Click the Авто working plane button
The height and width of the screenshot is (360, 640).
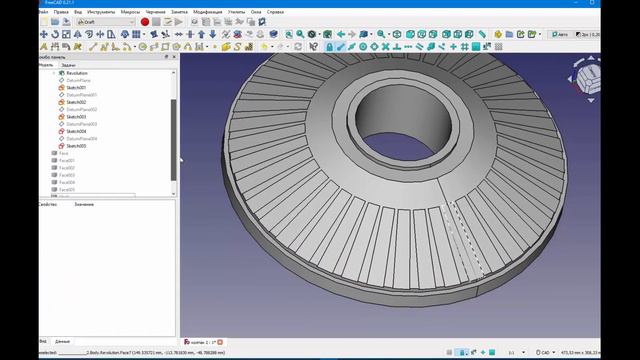coord(560,34)
